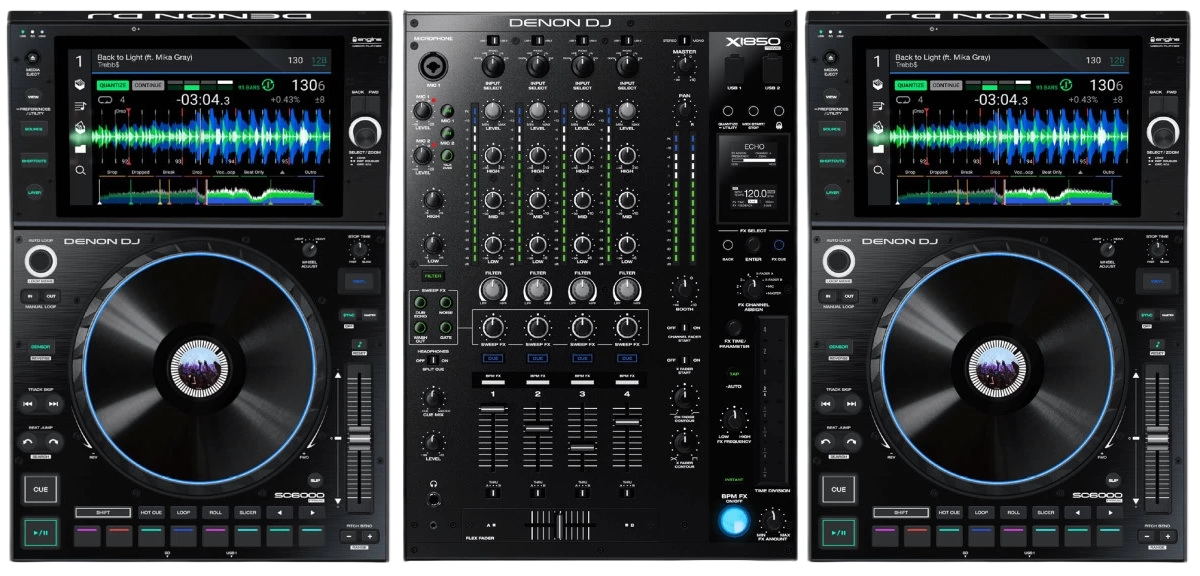
Task: Click the pad right arrow button on left deck
Action: (313, 512)
